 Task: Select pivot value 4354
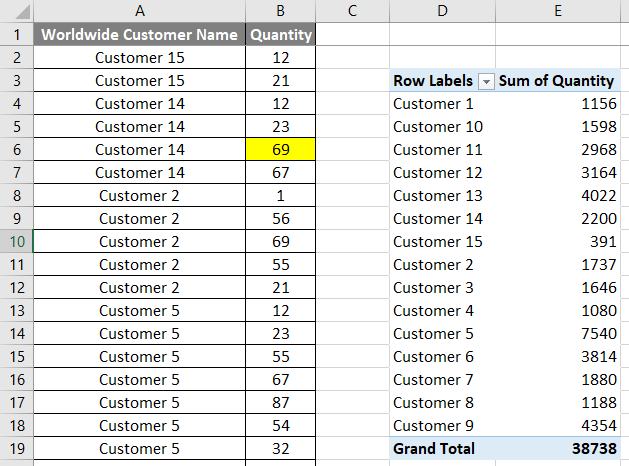click(x=558, y=425)
